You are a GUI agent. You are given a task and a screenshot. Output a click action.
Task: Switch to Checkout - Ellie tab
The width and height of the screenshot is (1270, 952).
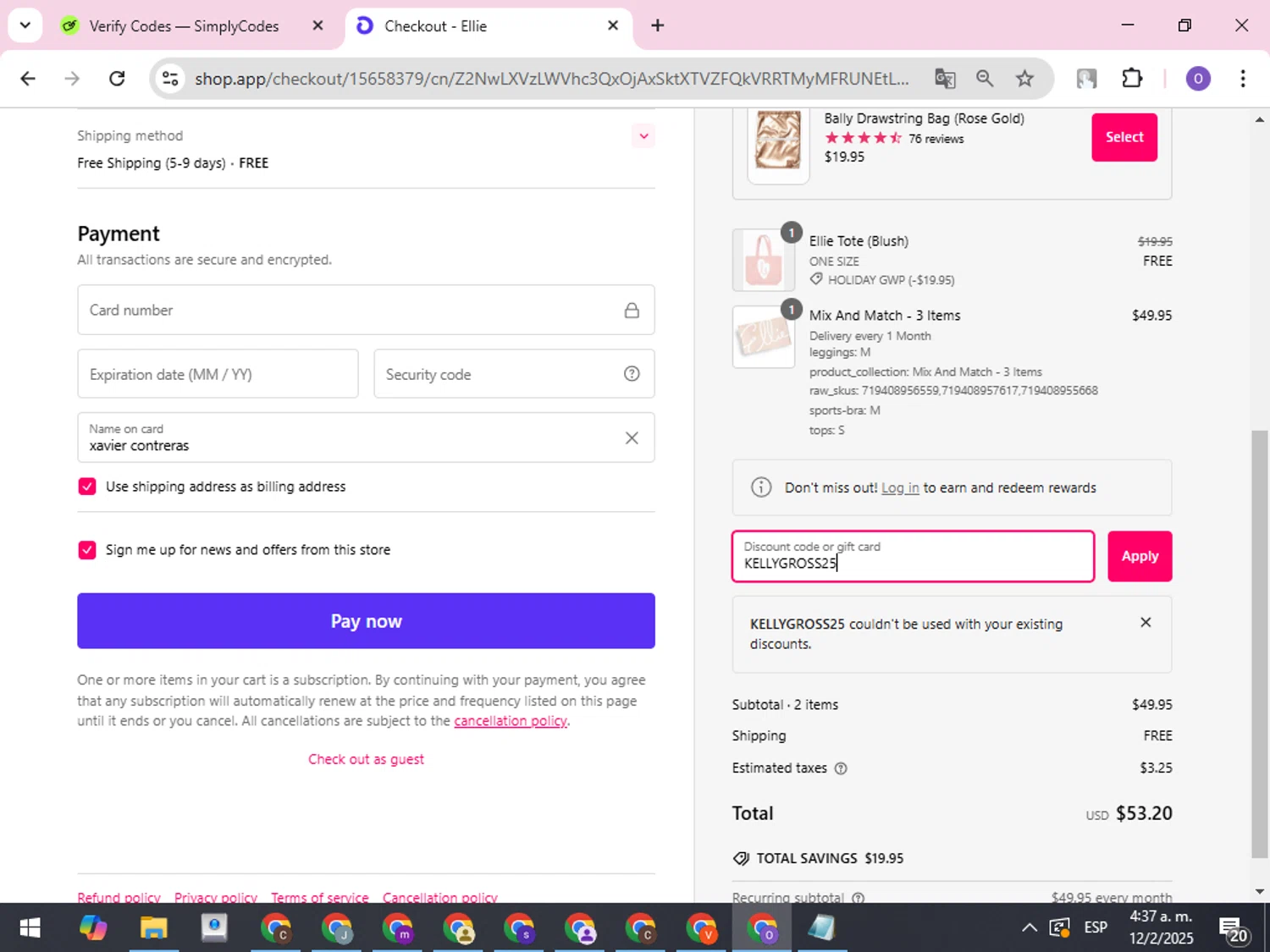coord(489,26)
